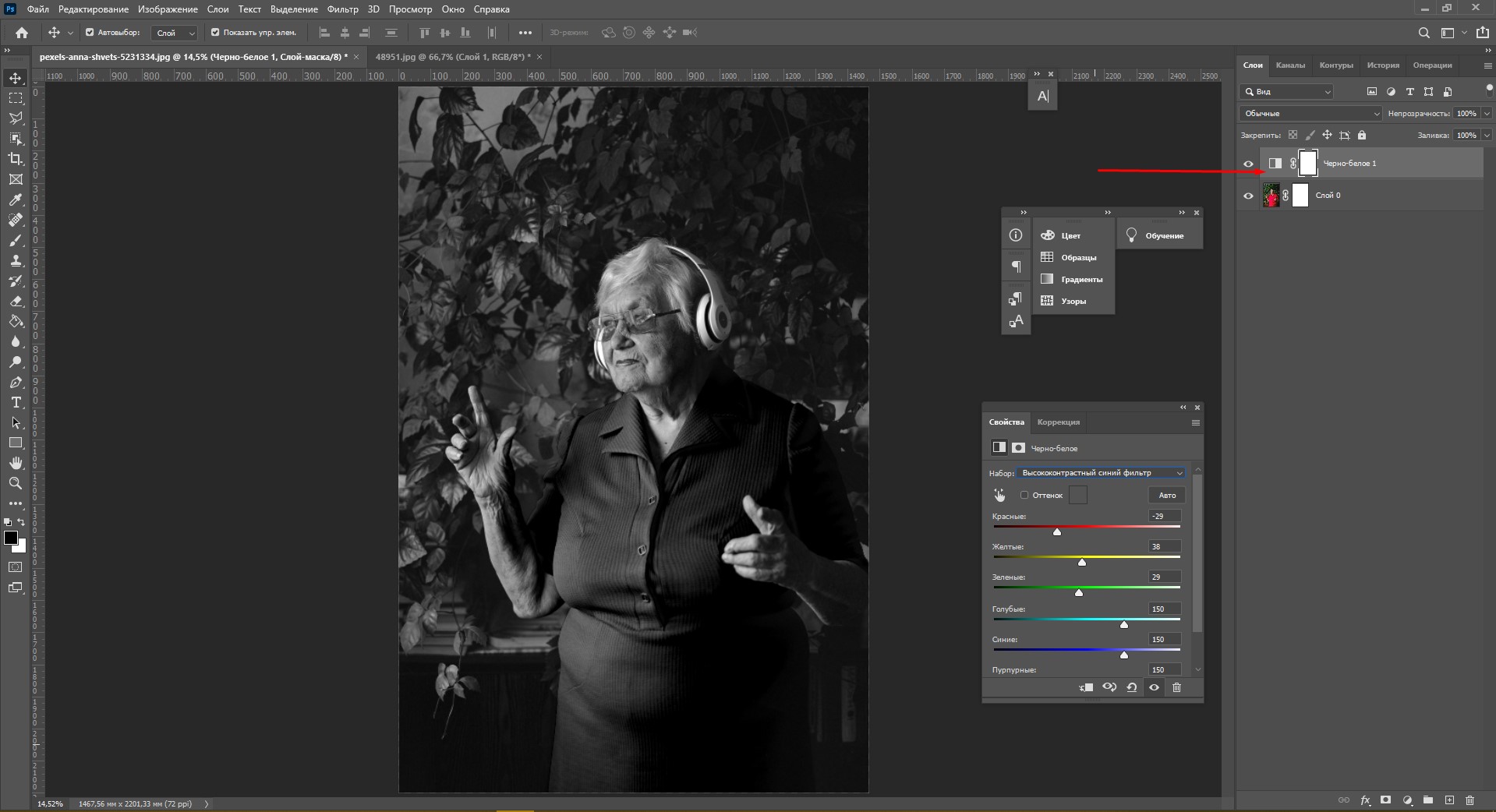Open the Обучение panel
This screenshot has height=812, width=1496.
[1160, 235]
